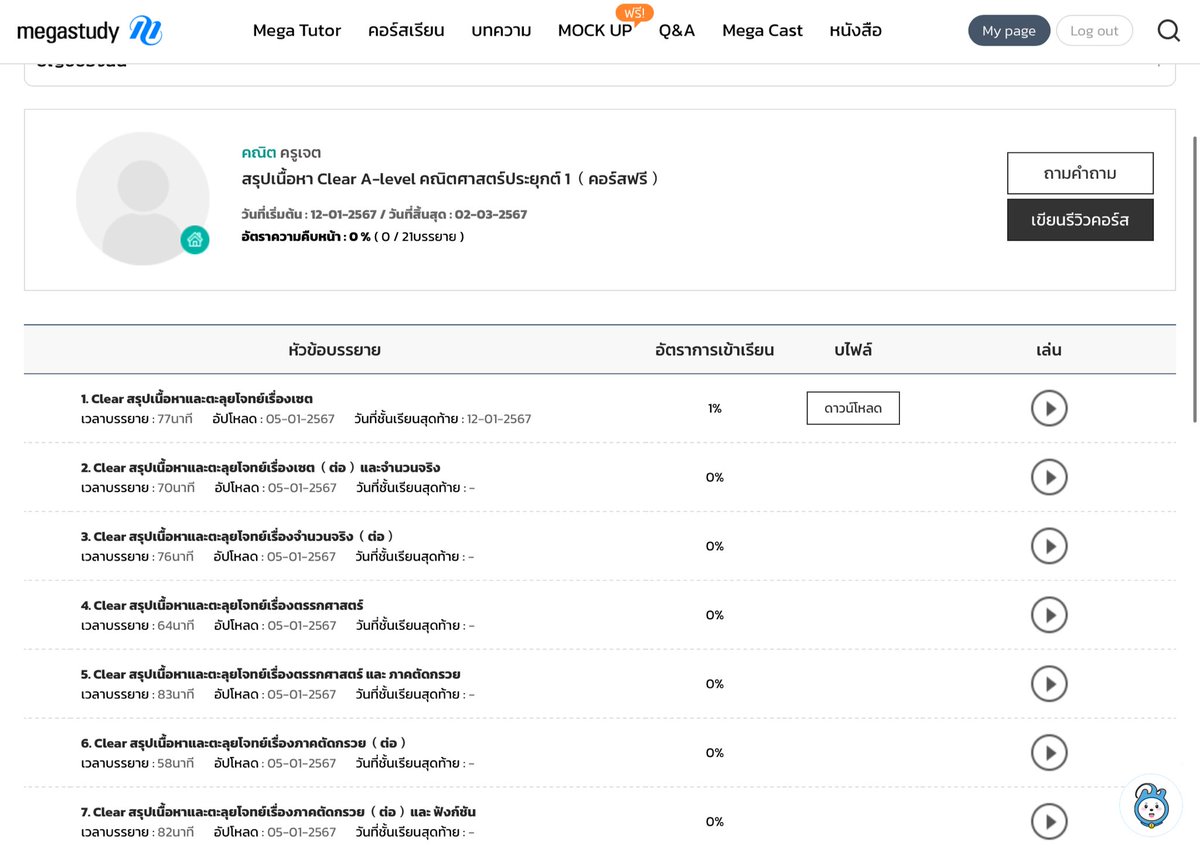Click the ฟรี! badge above MOCK UP
Screen dimensions: 1200x853
(x=634, y=12)
